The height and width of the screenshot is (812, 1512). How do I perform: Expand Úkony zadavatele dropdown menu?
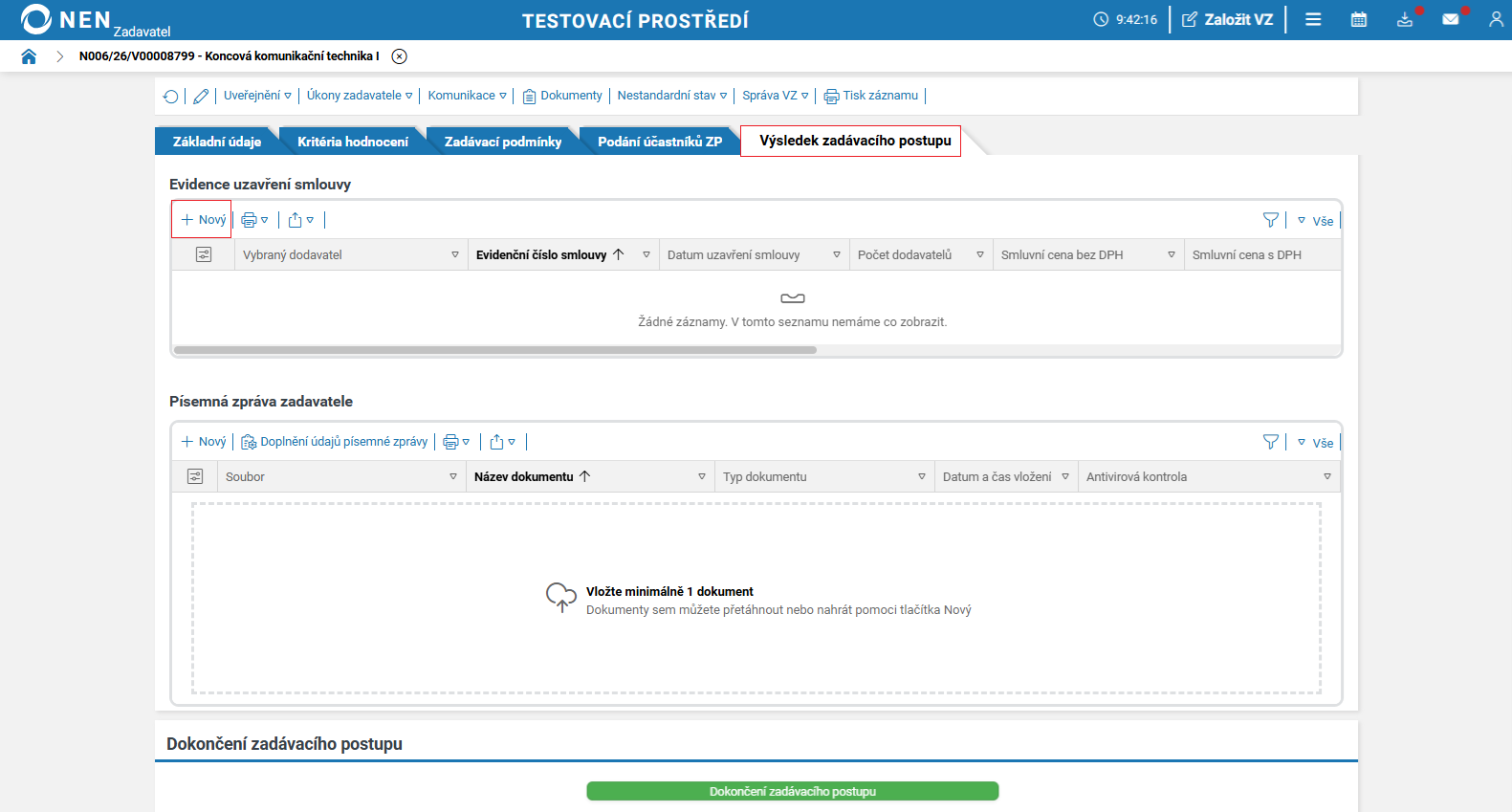(360, 96)
